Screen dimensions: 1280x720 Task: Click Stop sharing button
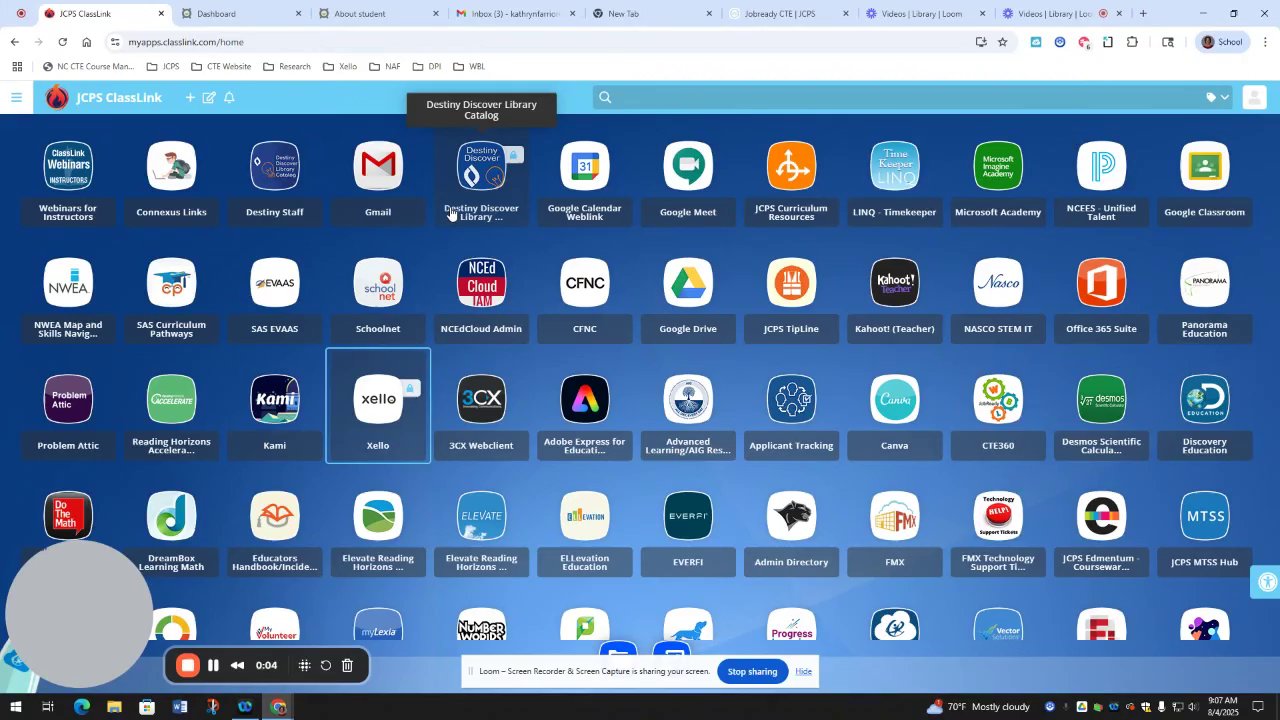(752, 671)
